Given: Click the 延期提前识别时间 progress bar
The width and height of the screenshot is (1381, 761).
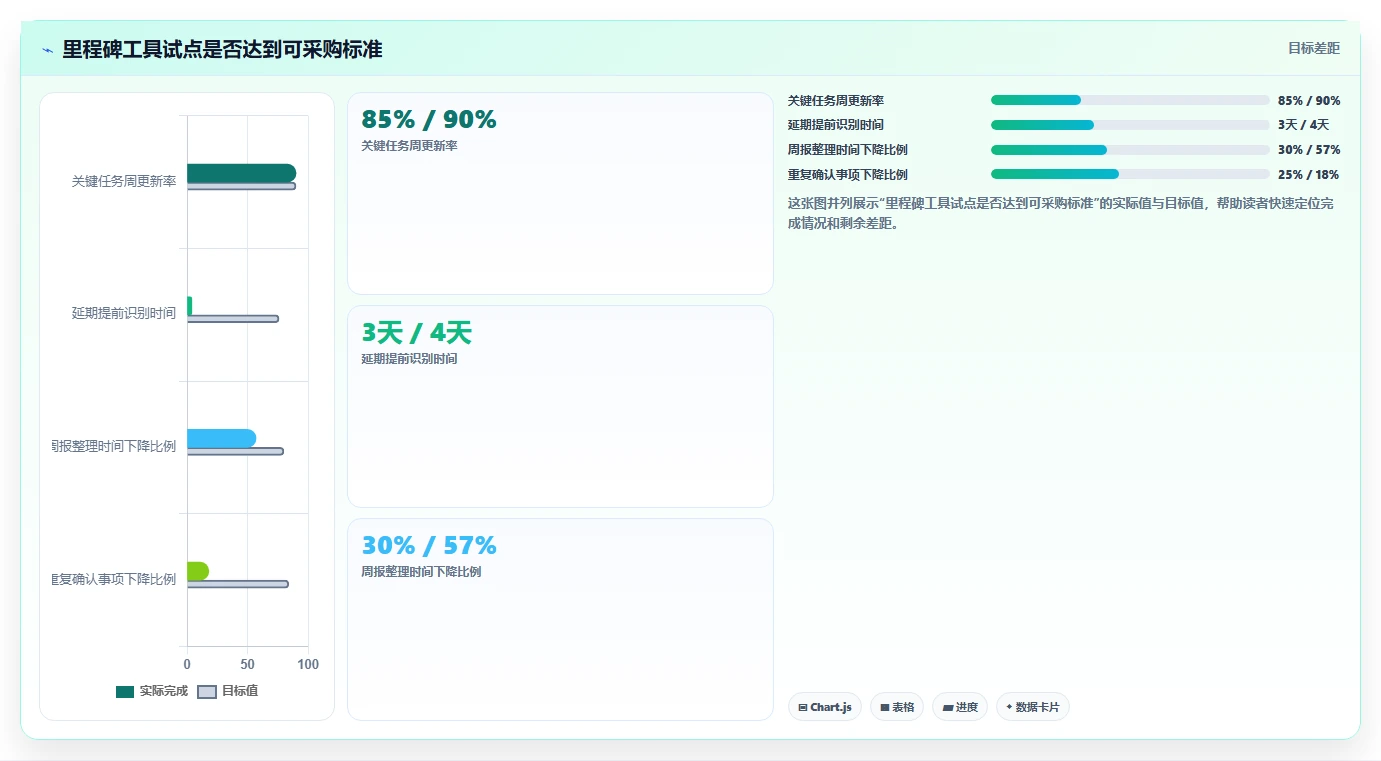Looking at the screenshot, I should [1130, 125].
